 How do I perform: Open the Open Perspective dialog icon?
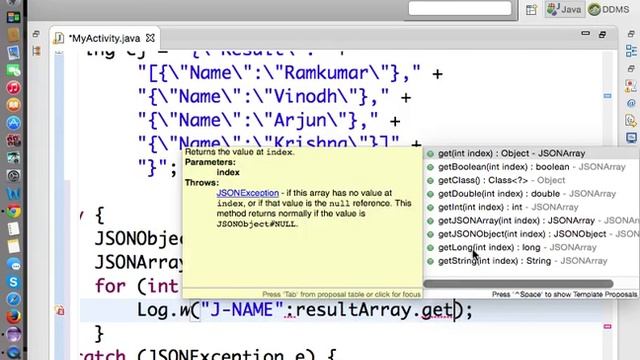pos(531,10)
